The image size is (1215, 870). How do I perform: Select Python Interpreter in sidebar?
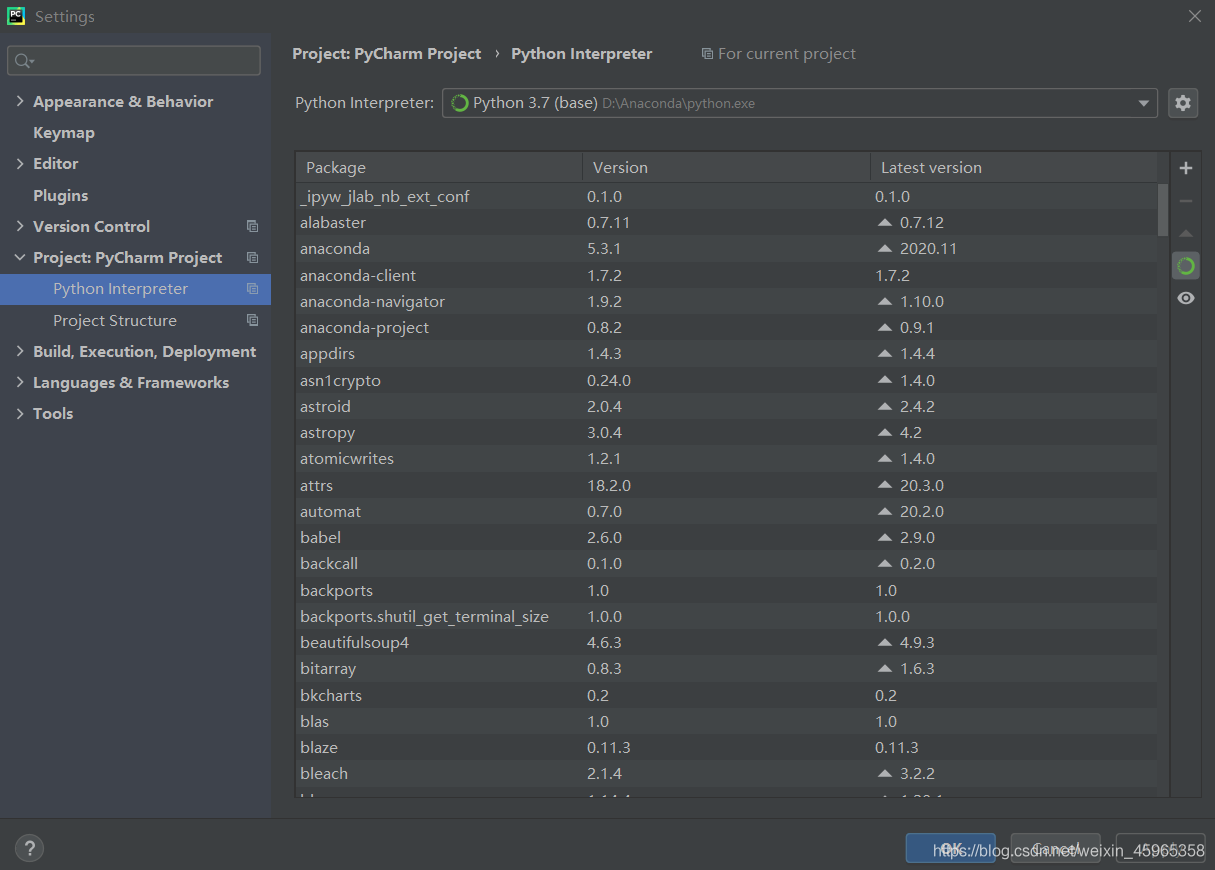coord(135,289)
